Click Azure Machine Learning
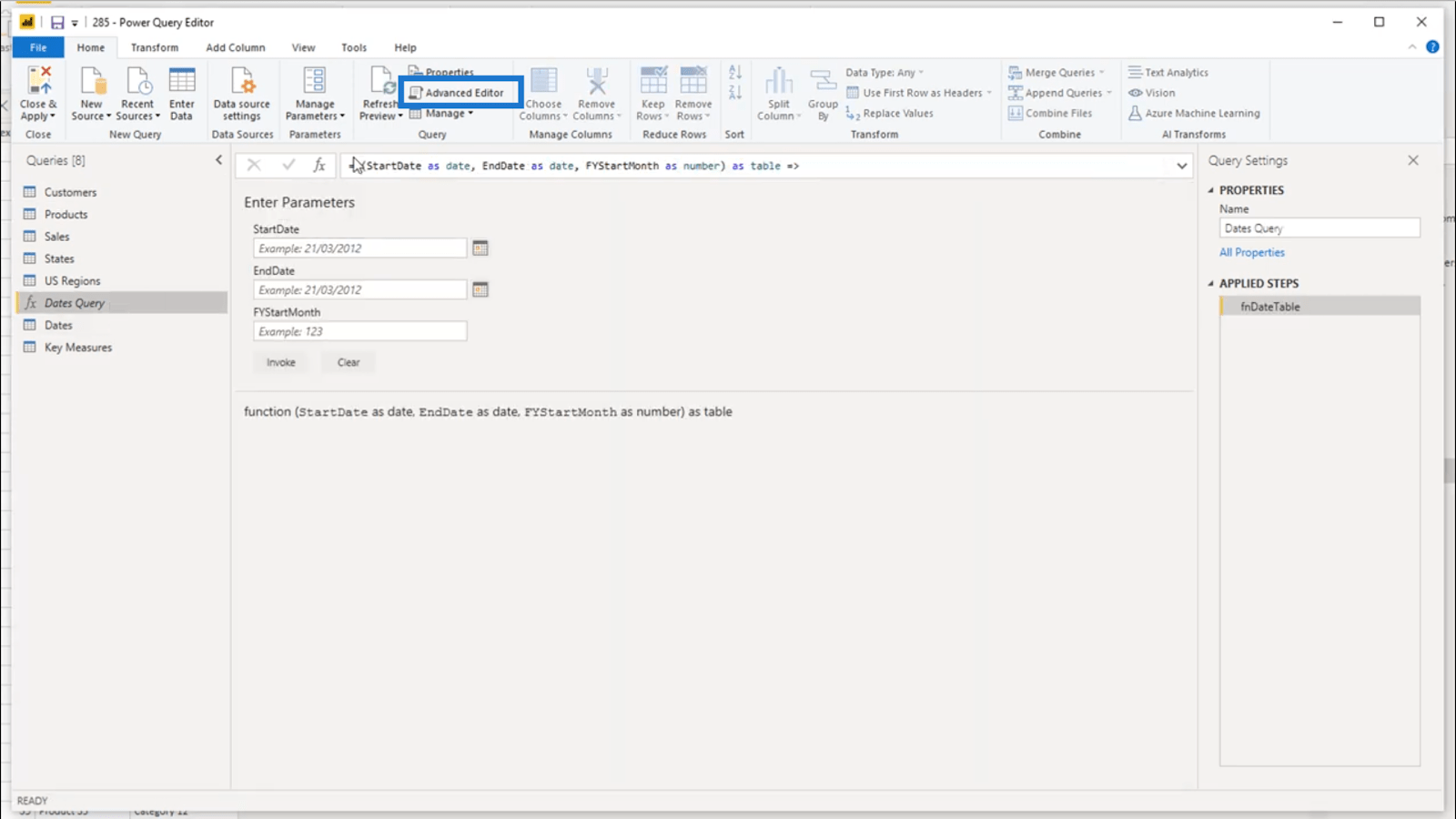1456x819 pixels. pyautogui.click(x=1194, y=114)
